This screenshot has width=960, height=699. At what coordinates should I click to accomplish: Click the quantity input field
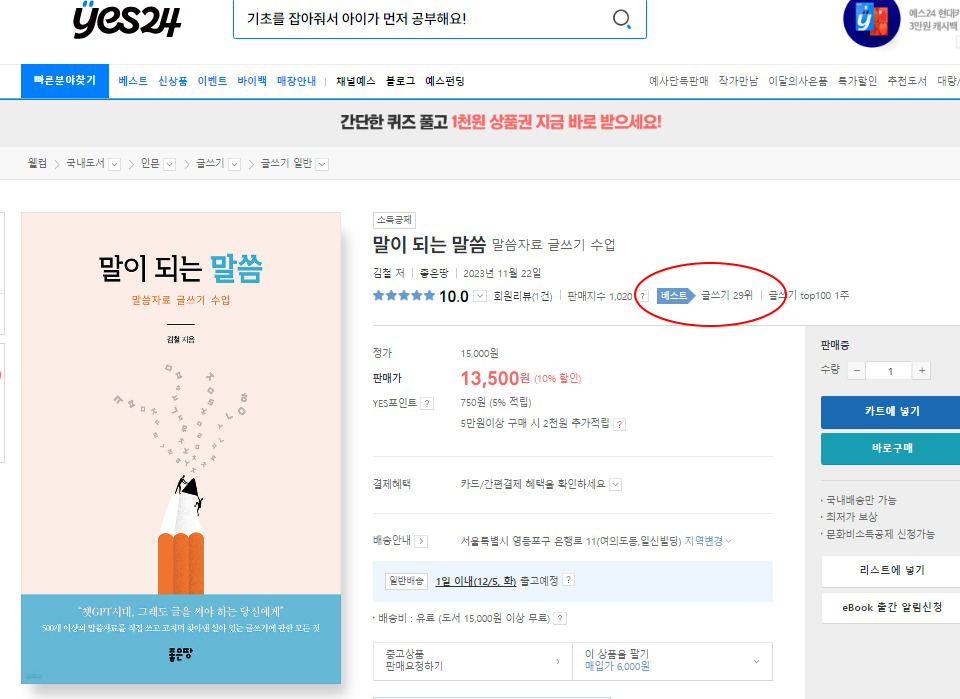point(889,370)
